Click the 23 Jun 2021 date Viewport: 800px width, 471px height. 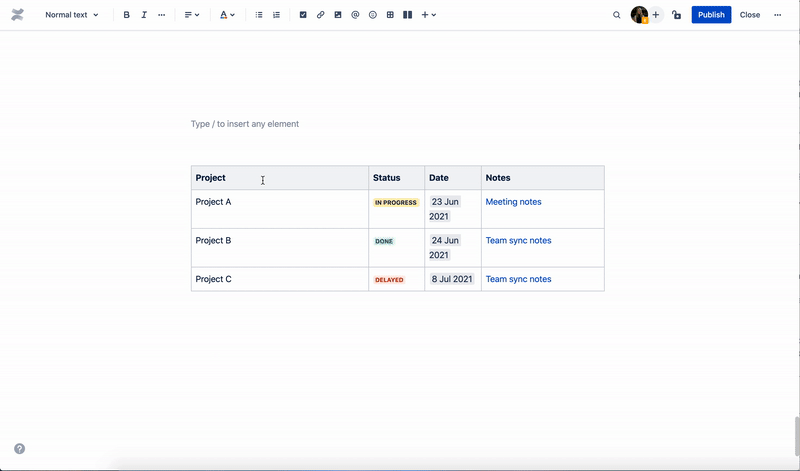[445, 209]
